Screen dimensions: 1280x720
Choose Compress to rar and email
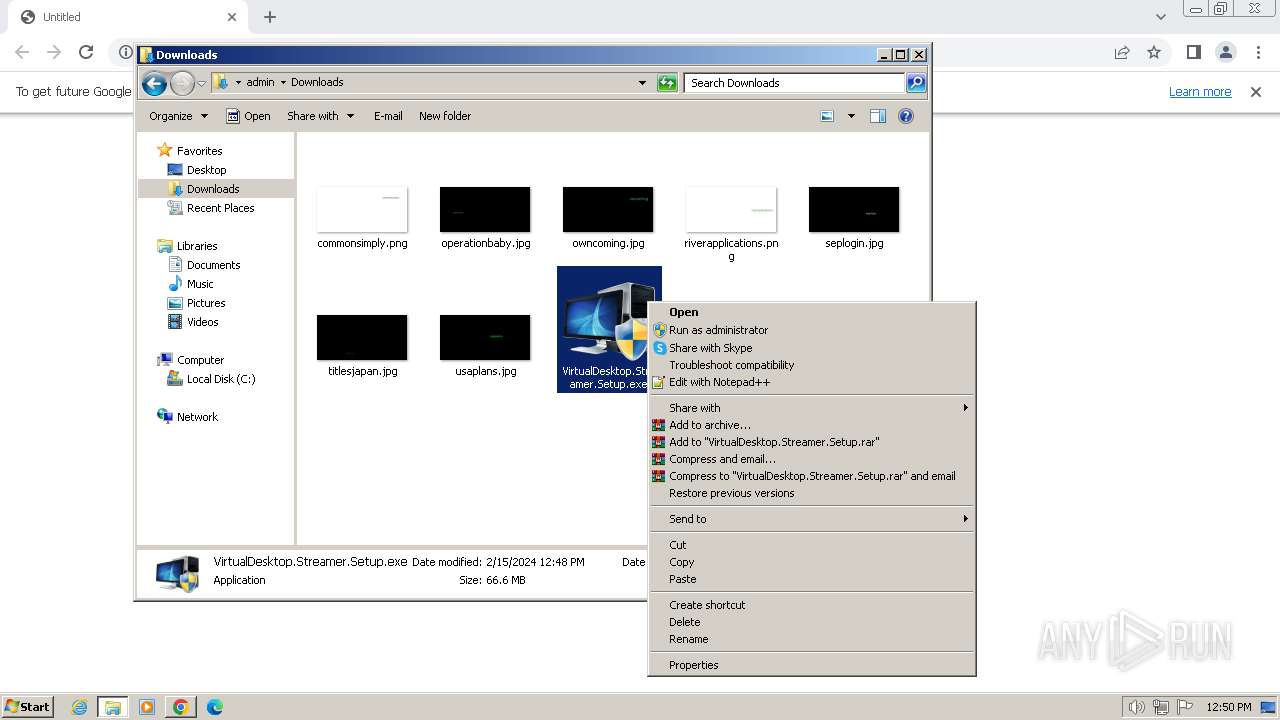click(x=812, y=476)
